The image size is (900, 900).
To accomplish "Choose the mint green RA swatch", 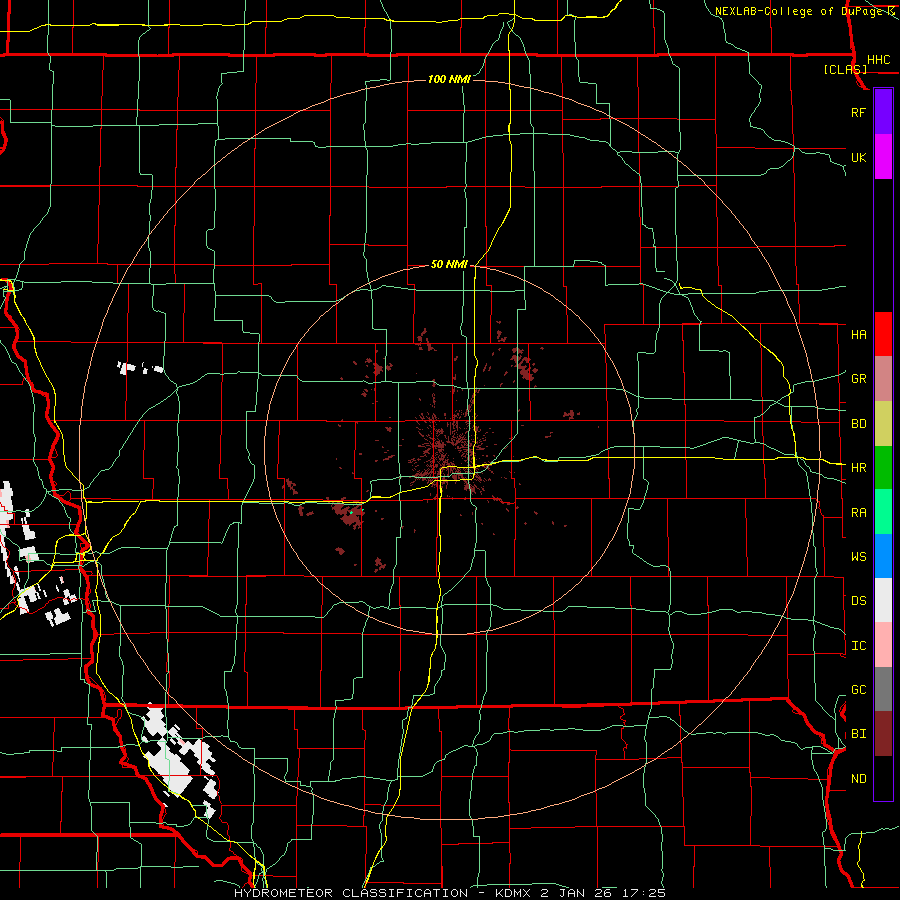I will point(883,512).
